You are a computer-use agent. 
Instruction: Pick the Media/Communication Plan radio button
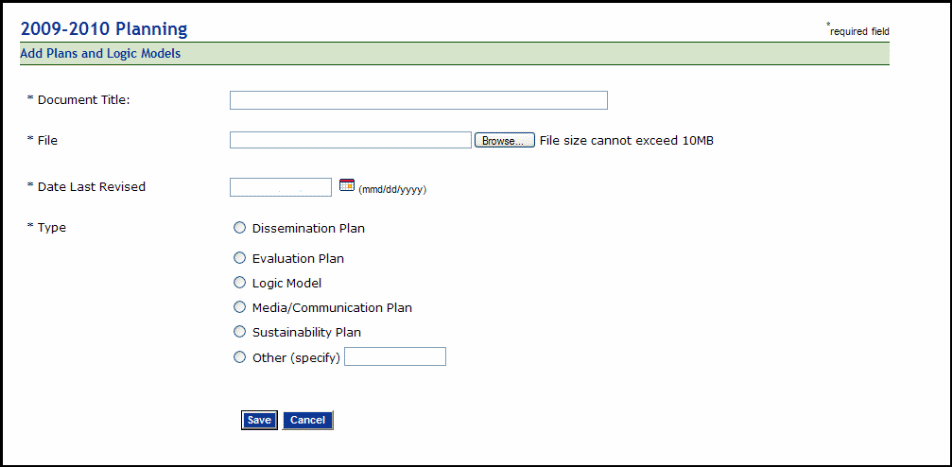[x=239, y=307]
